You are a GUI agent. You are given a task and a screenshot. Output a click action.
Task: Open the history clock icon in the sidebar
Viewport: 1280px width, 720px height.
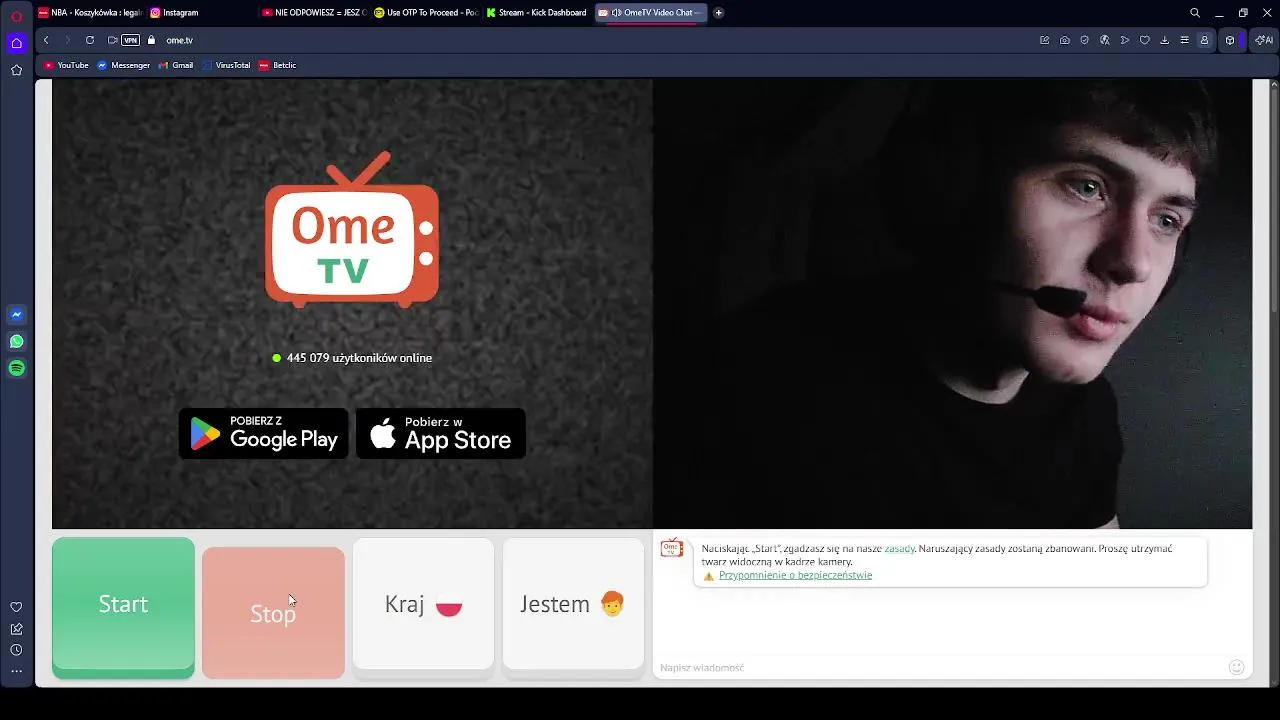[16, 650]
